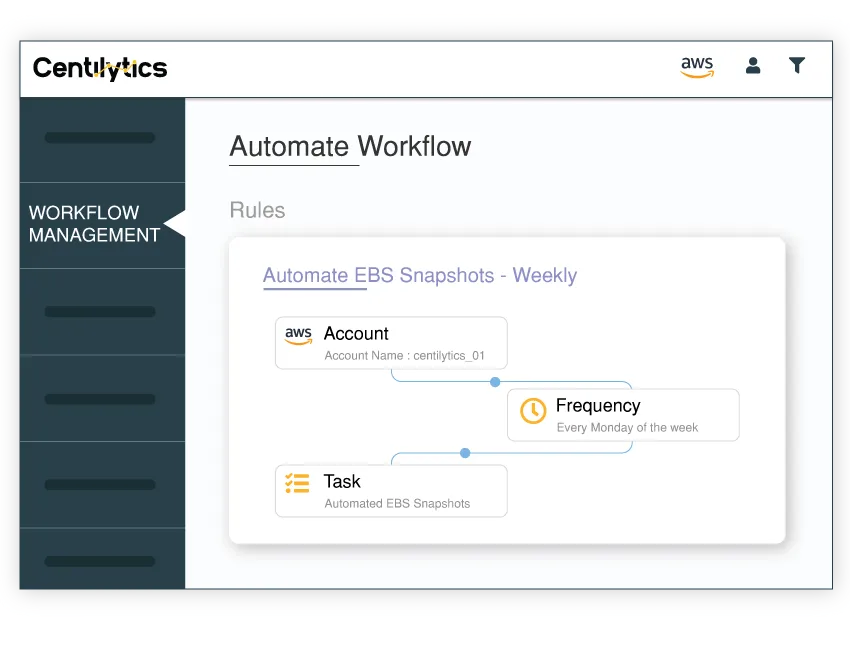
Task: Open the filter funnel icon
Action: tap(796, 66)
